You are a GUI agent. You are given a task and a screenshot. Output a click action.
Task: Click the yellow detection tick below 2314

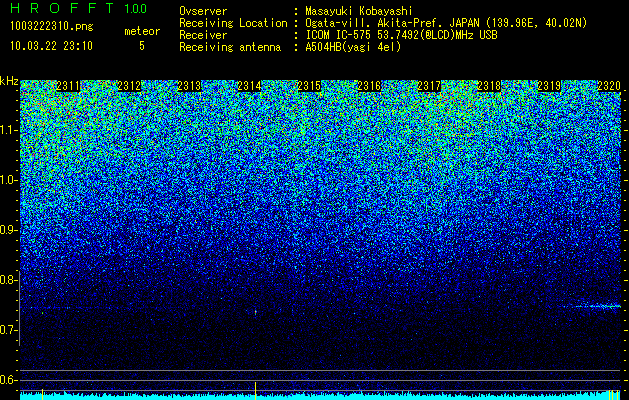[x=256, y=391]
